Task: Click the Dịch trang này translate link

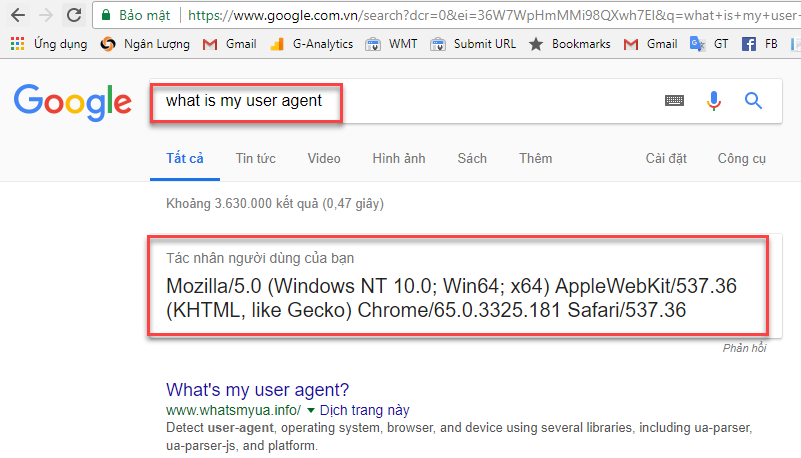Action: click(365, 411)
